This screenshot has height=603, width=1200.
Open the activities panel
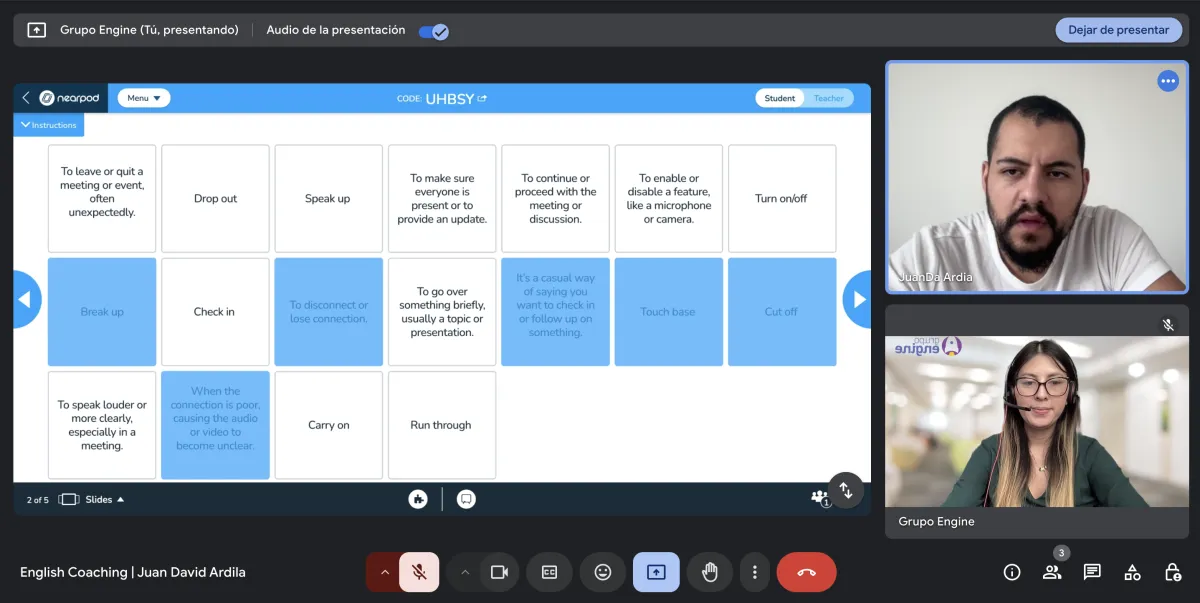tap(1132, 572)
